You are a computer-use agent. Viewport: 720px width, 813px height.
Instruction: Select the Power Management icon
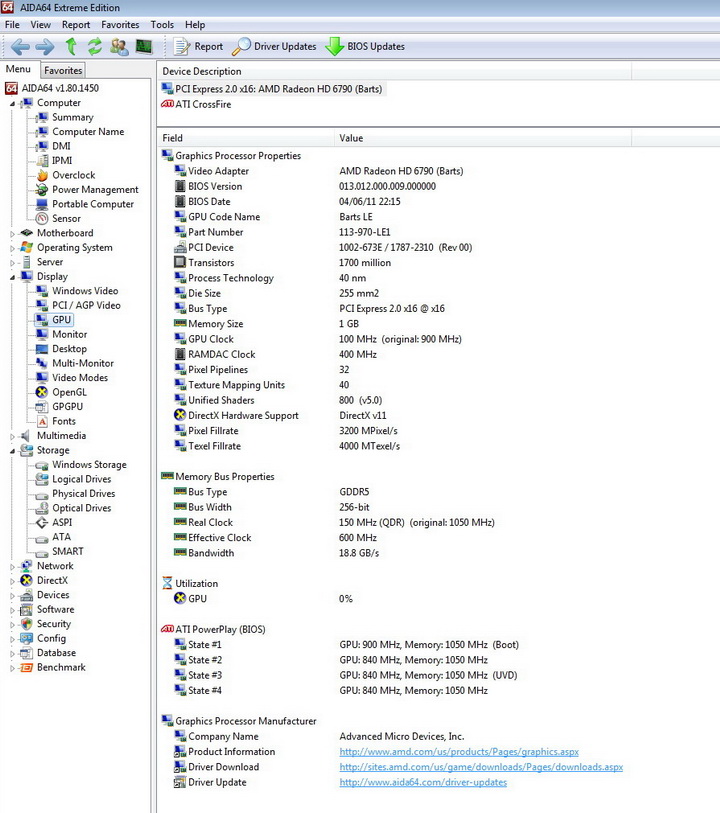click(x=42, y=190)
